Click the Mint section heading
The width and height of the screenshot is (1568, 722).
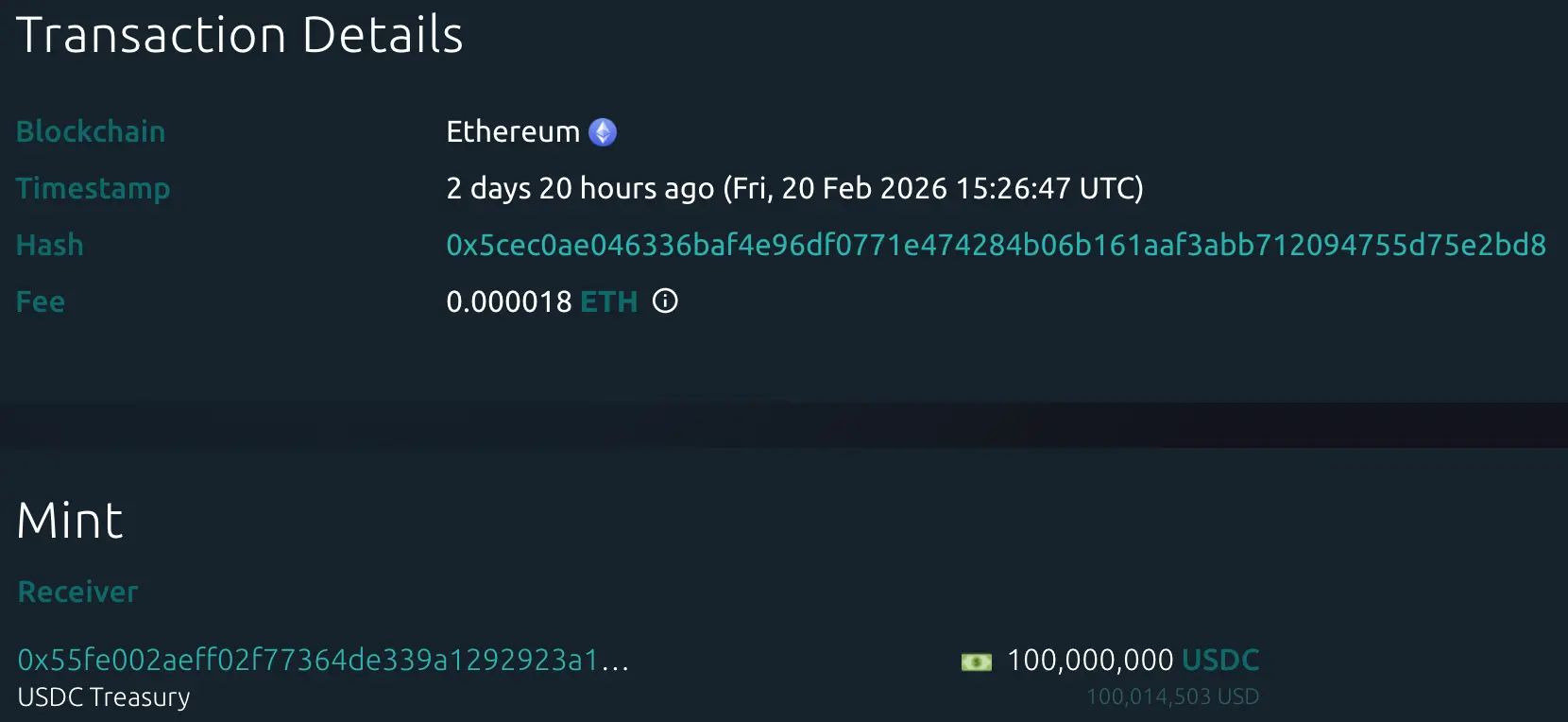(70, 521)
